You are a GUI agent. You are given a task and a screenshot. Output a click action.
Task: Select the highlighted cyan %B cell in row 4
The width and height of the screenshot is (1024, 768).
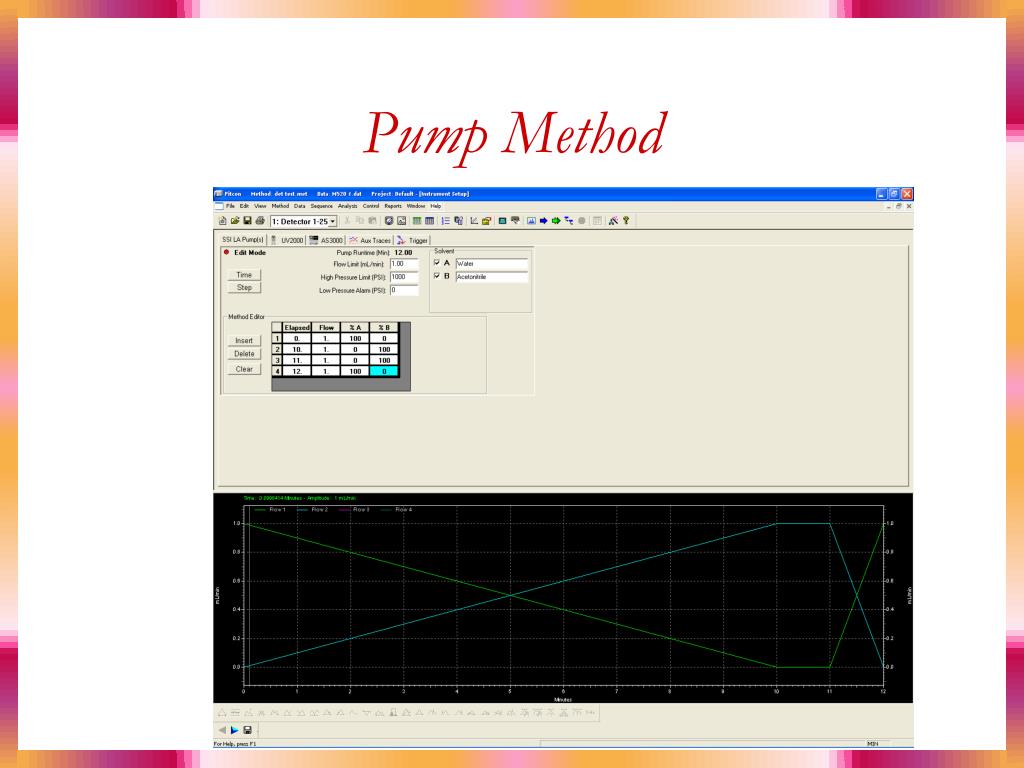pos(384,371)
